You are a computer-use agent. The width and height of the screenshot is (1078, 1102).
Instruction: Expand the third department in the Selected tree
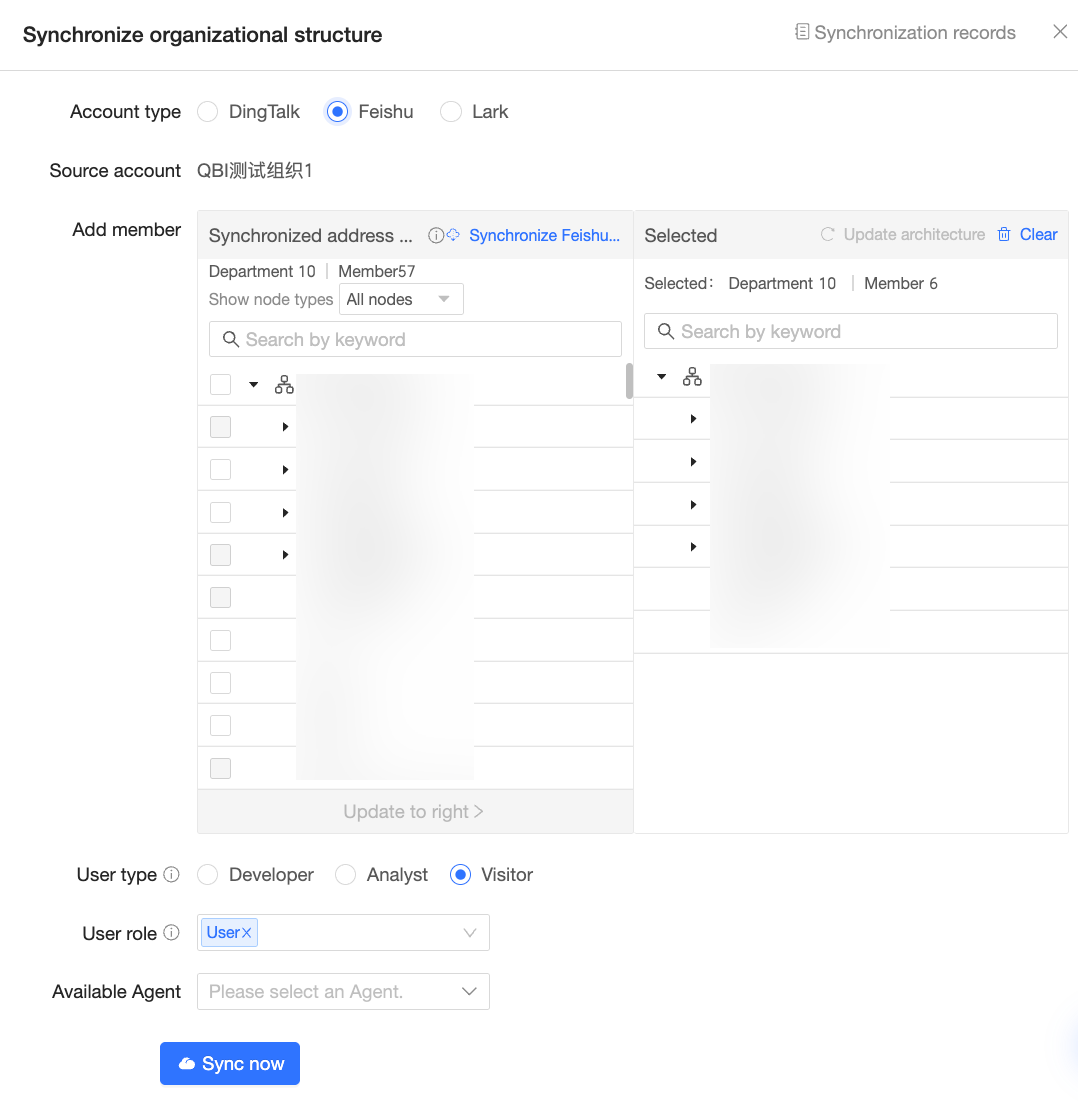click(x=693, y=505)
